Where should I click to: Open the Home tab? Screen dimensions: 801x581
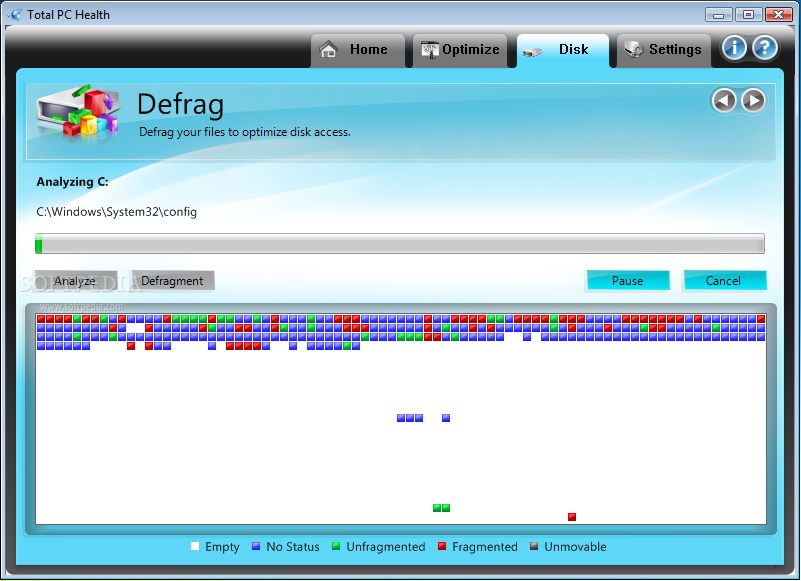358,50
